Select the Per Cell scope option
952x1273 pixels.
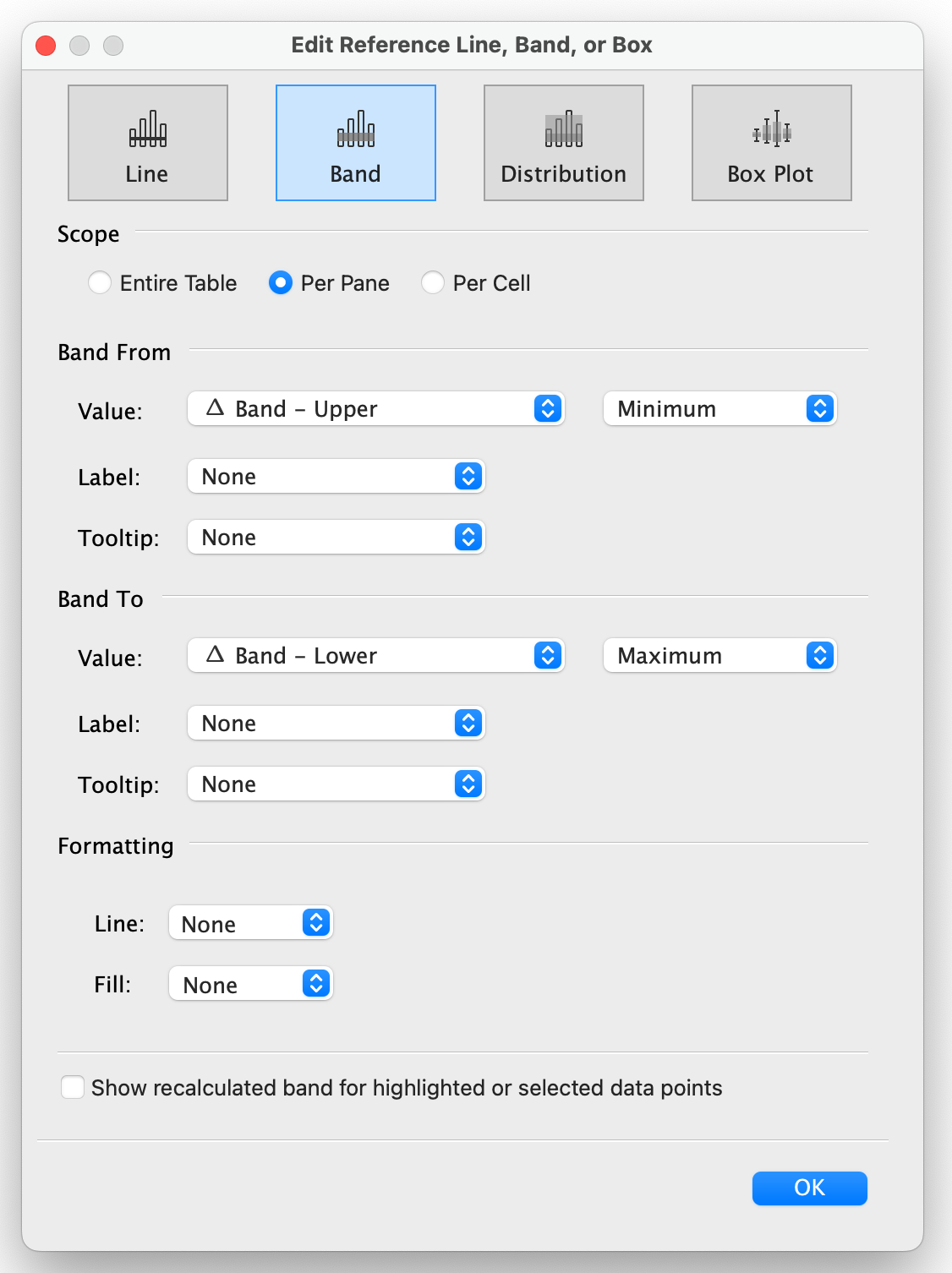(433, 282)
